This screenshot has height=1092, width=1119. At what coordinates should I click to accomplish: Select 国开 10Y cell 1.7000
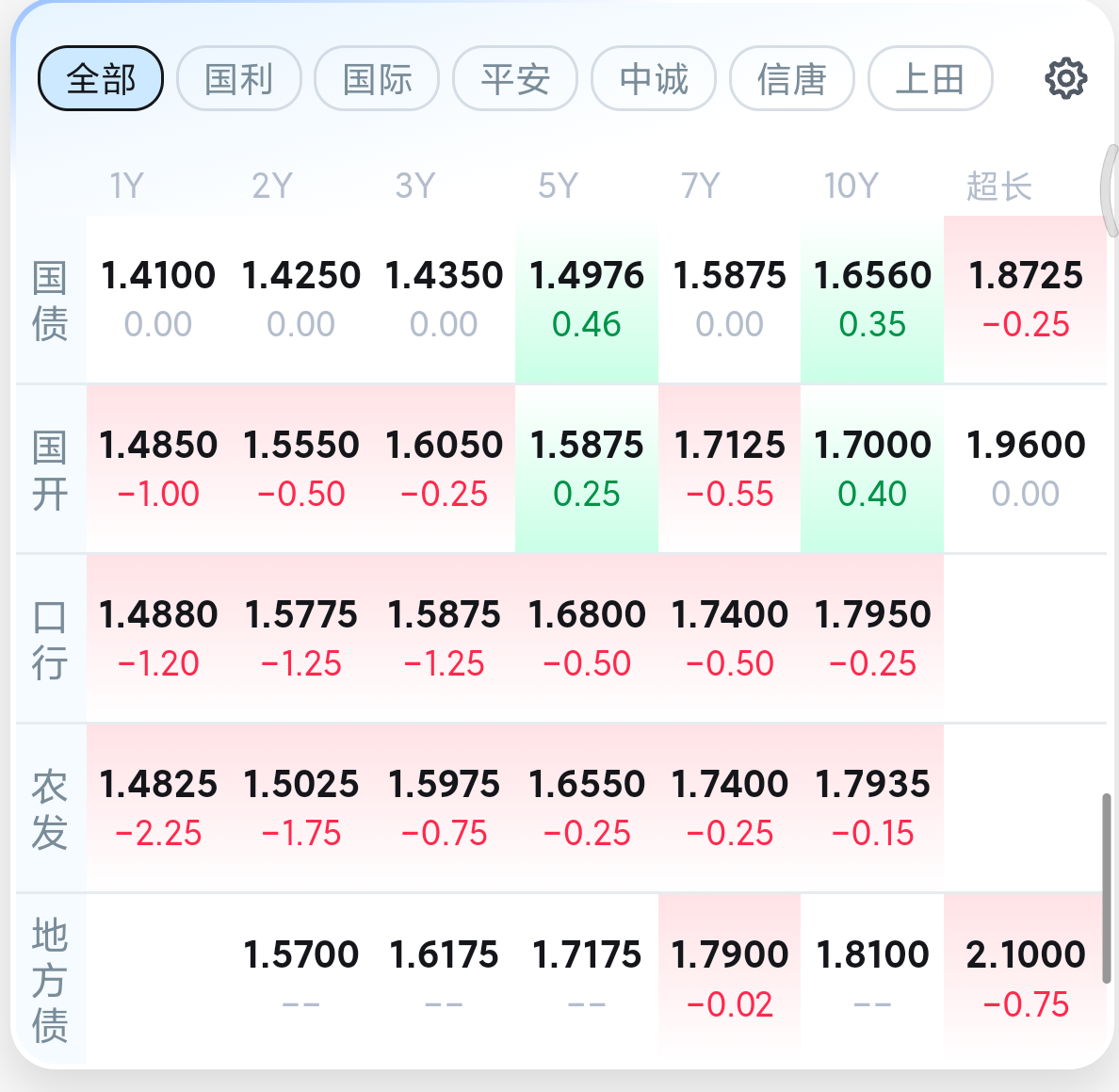[872, 469]
